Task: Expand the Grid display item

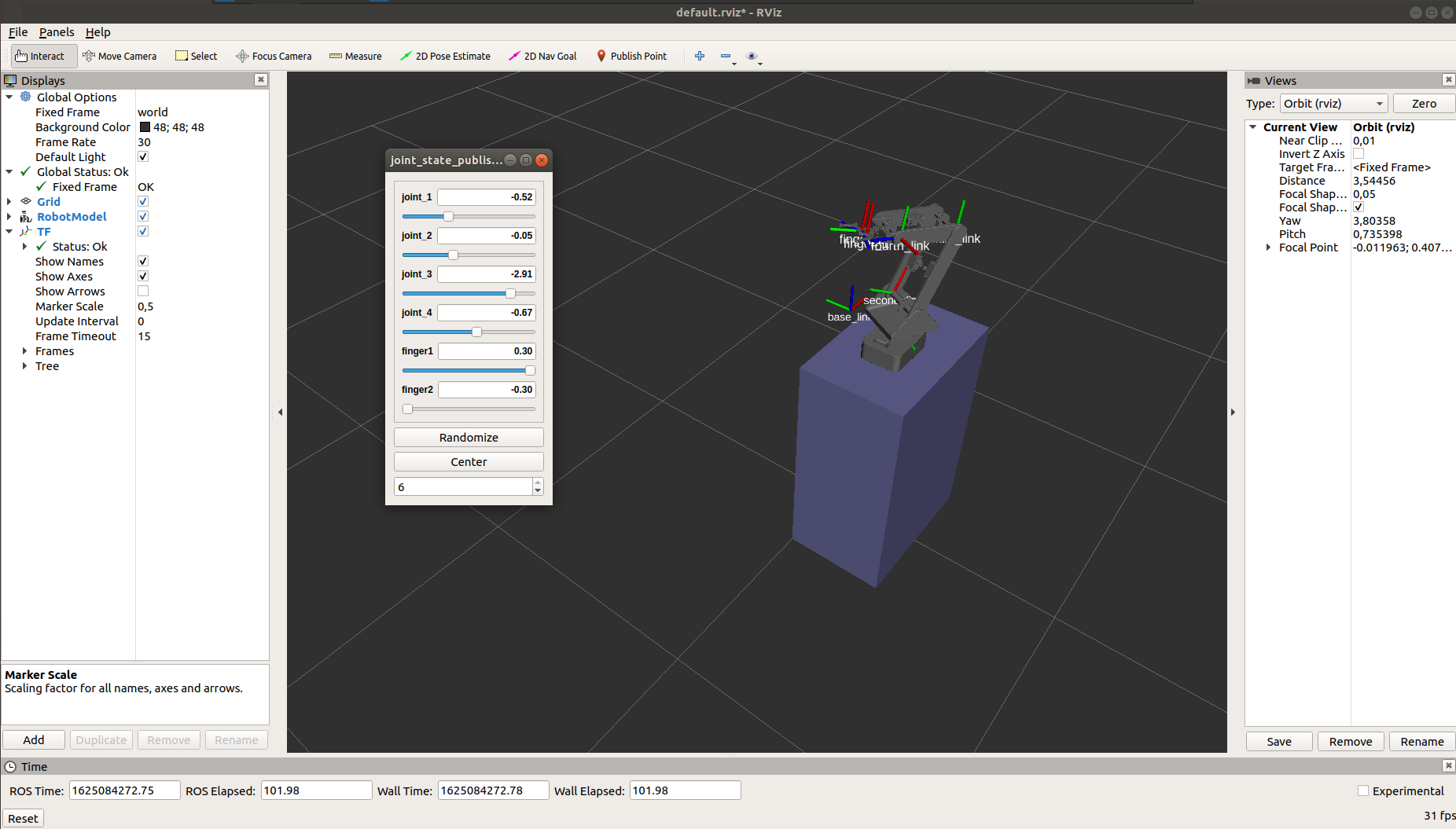Action: click(x=9, y=202)
